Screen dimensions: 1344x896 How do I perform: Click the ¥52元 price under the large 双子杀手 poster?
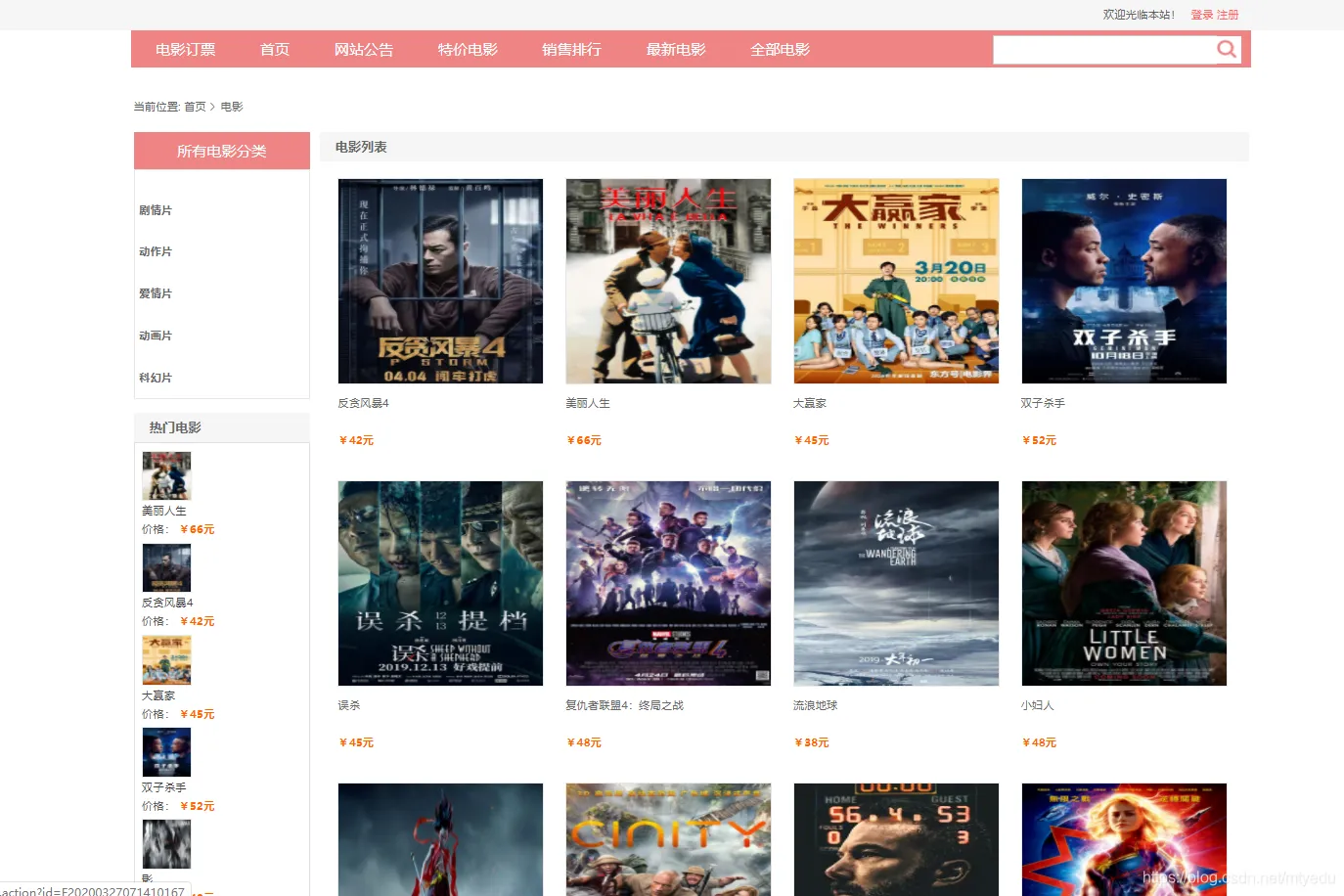[x=1039, y=440]
